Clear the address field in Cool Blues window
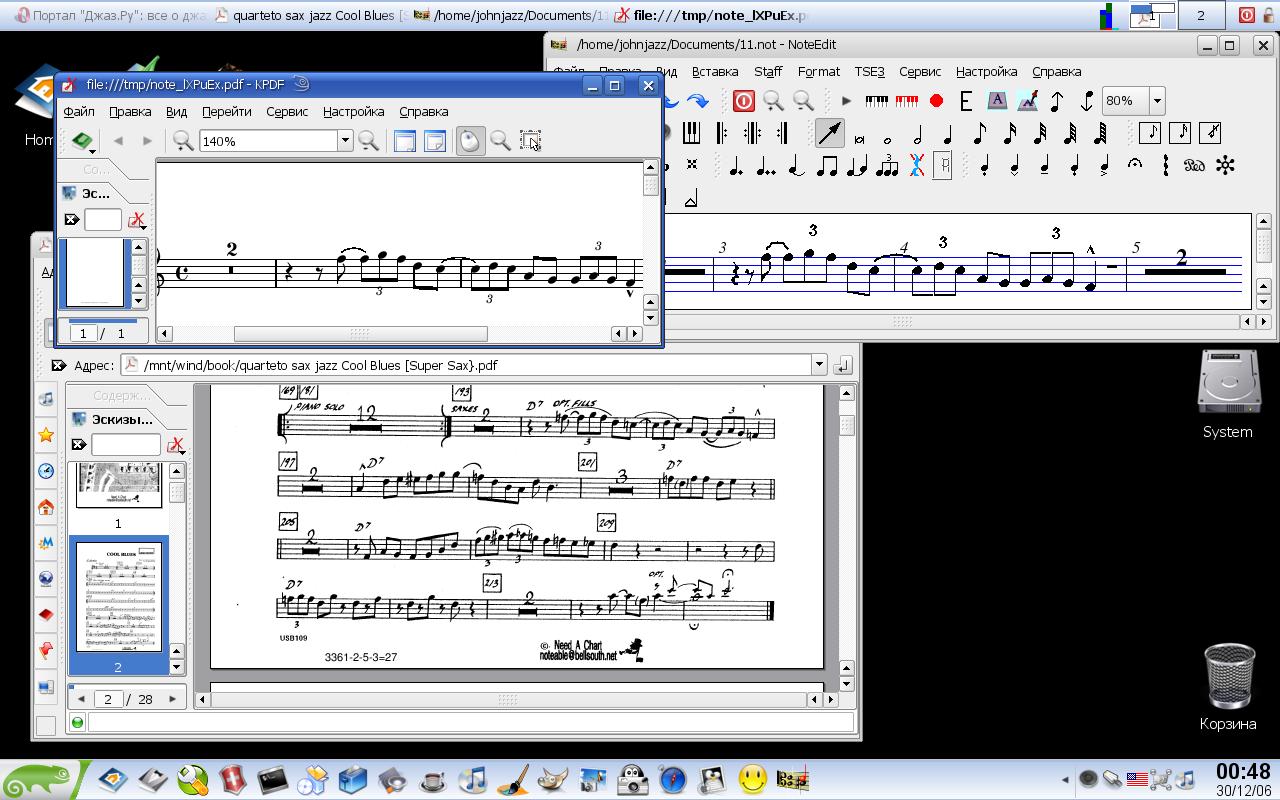This screenshot has height=800, width=1280. click(x=58, y=365)
